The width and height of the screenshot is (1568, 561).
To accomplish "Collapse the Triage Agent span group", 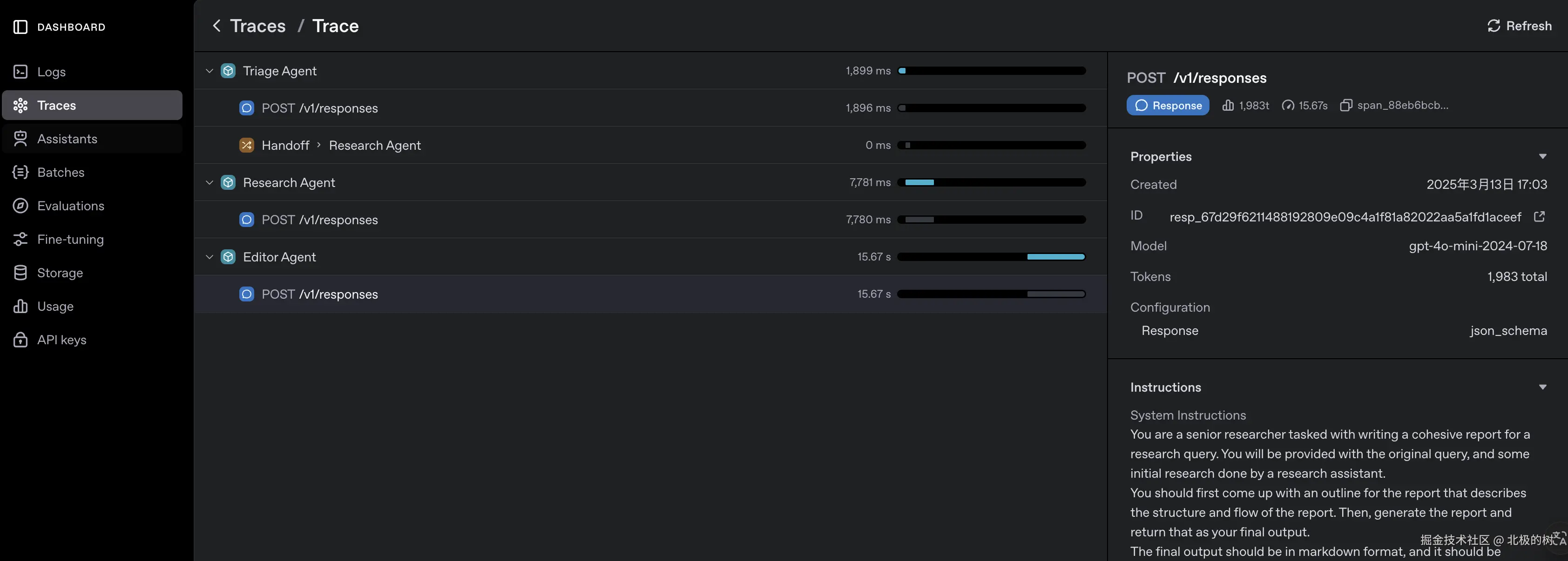I will [210, 71].
